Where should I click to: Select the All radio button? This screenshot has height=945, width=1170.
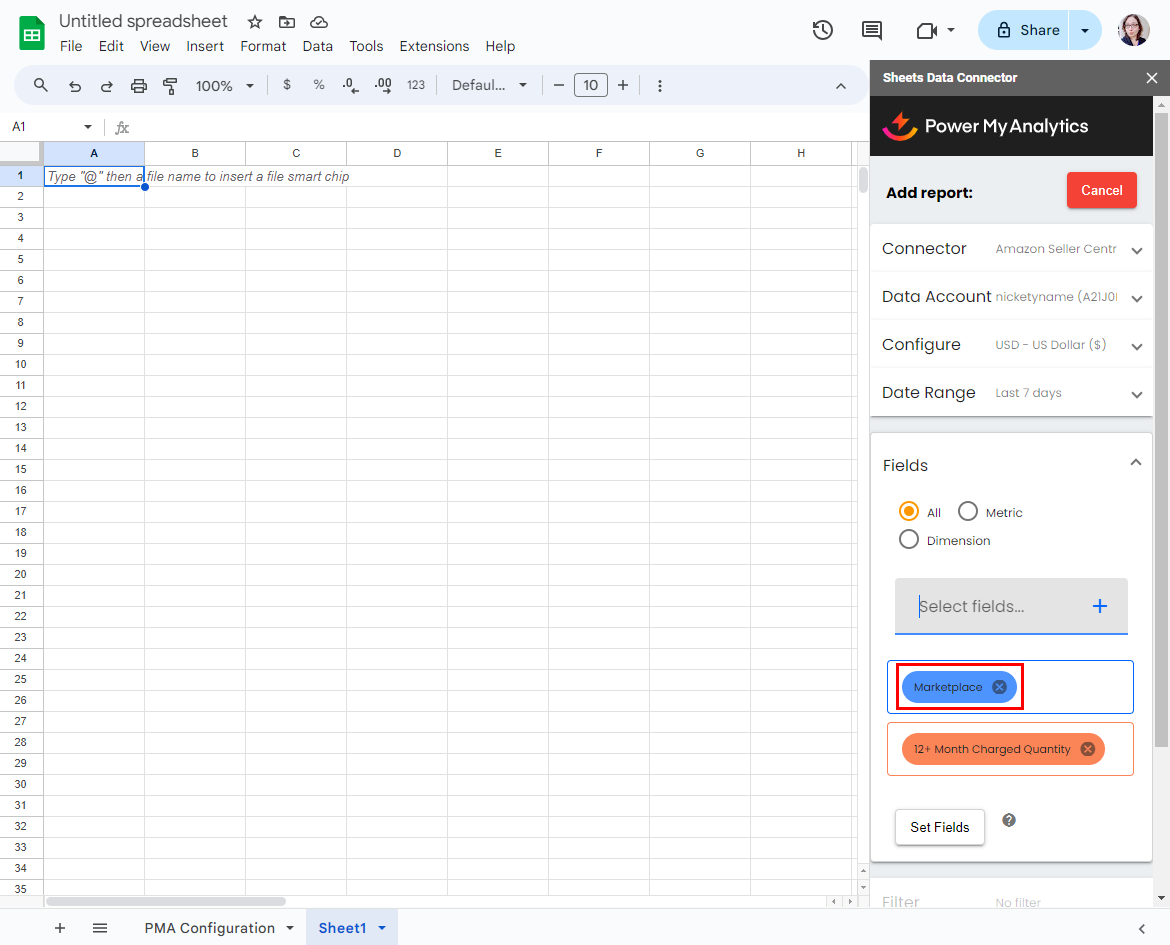(909, 512)
